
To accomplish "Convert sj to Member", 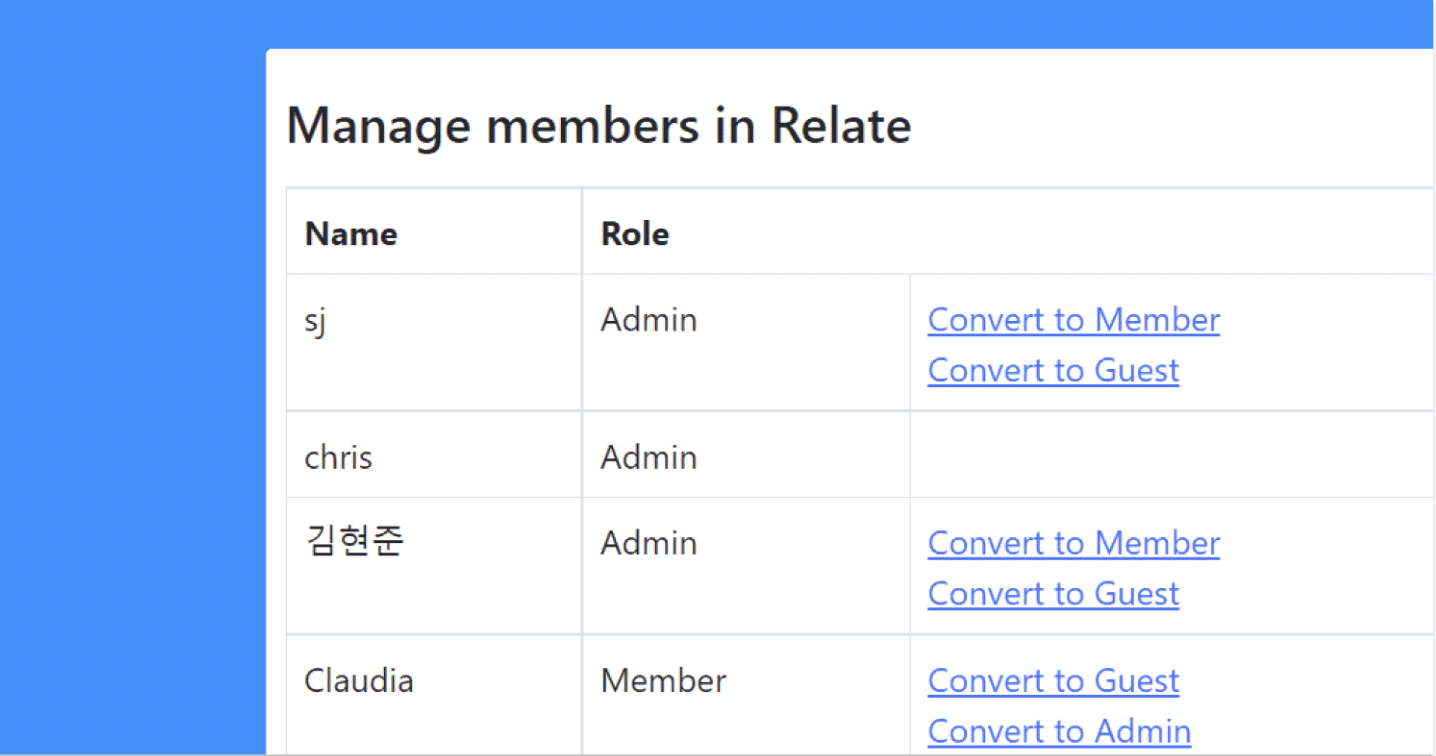I will (x=1073, y=320).
